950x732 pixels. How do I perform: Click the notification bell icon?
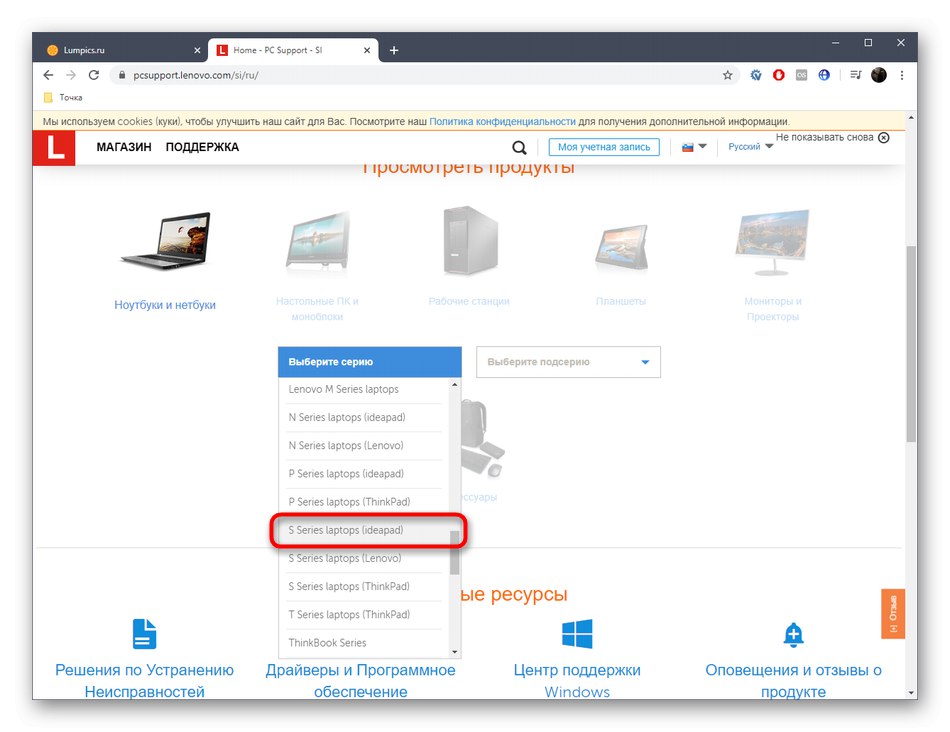[793, 634]
